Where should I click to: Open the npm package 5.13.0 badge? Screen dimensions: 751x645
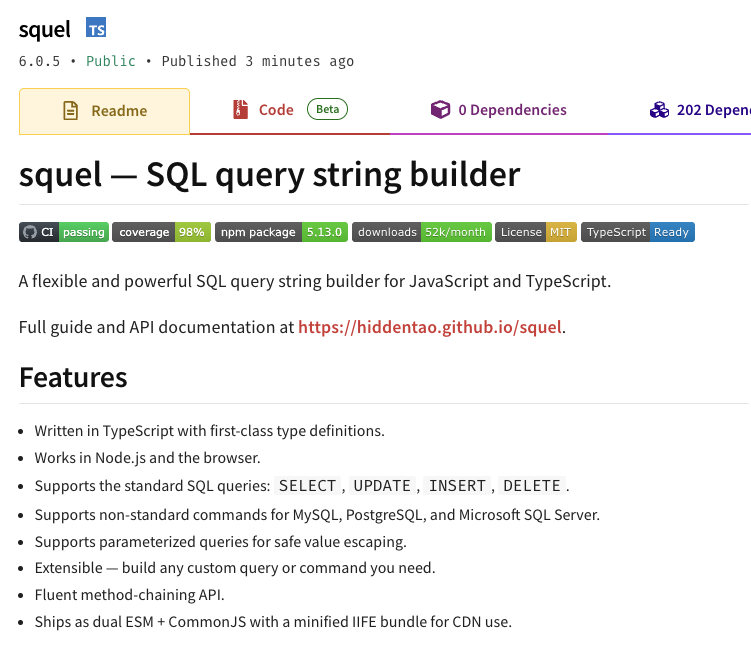tap(281, 232)
